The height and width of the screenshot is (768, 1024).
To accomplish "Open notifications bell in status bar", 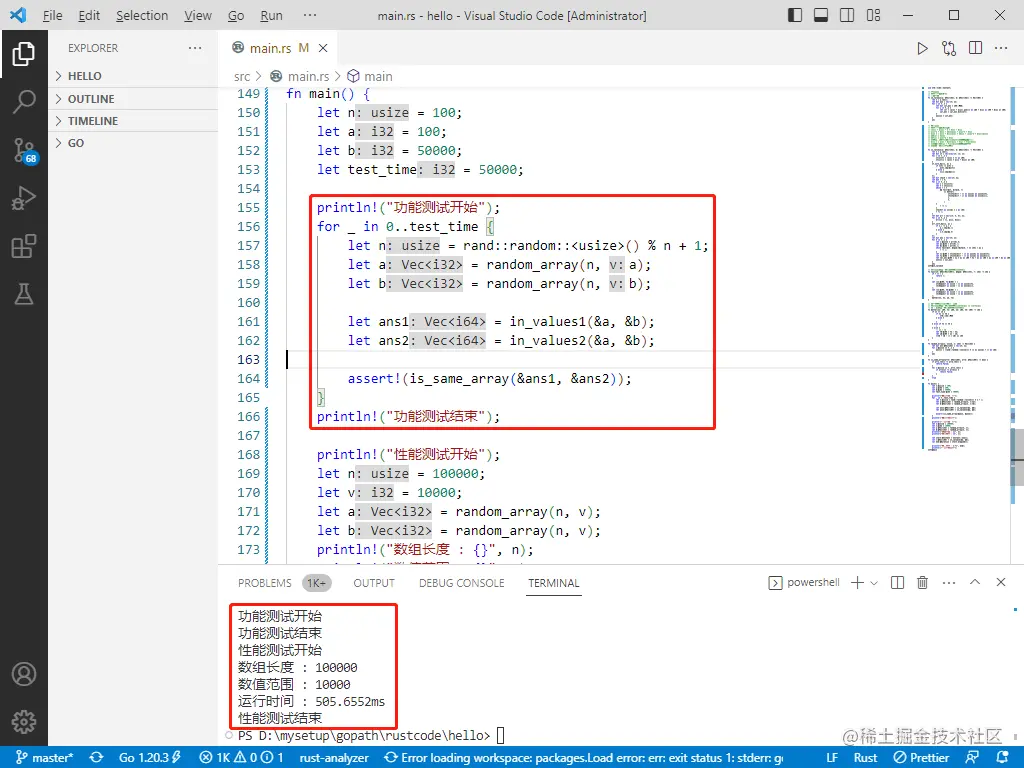I will pyautogui.click(x=1002, y=758).
